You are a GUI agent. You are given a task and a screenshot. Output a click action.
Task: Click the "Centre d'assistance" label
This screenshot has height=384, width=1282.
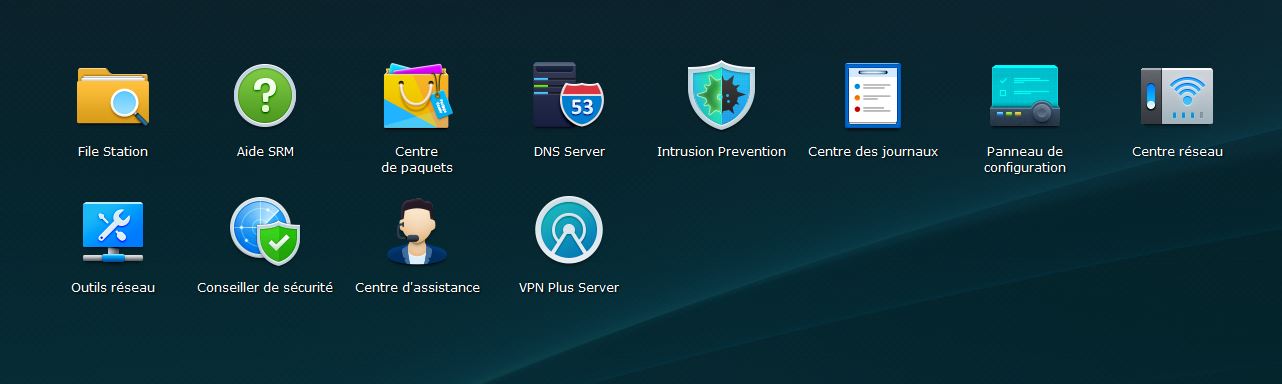click(417, 288)
